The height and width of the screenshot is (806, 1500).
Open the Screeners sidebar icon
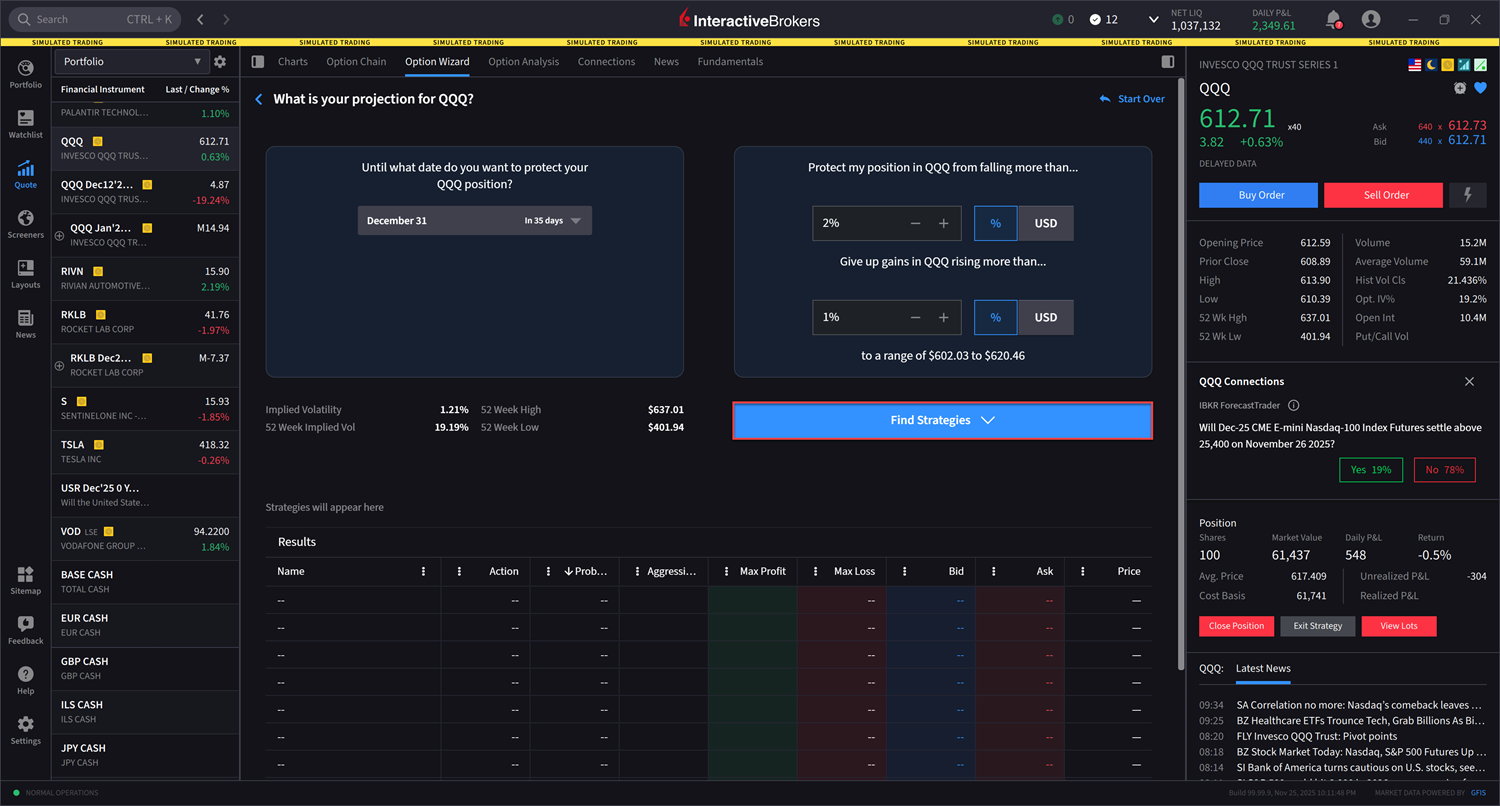pos(25,224)
